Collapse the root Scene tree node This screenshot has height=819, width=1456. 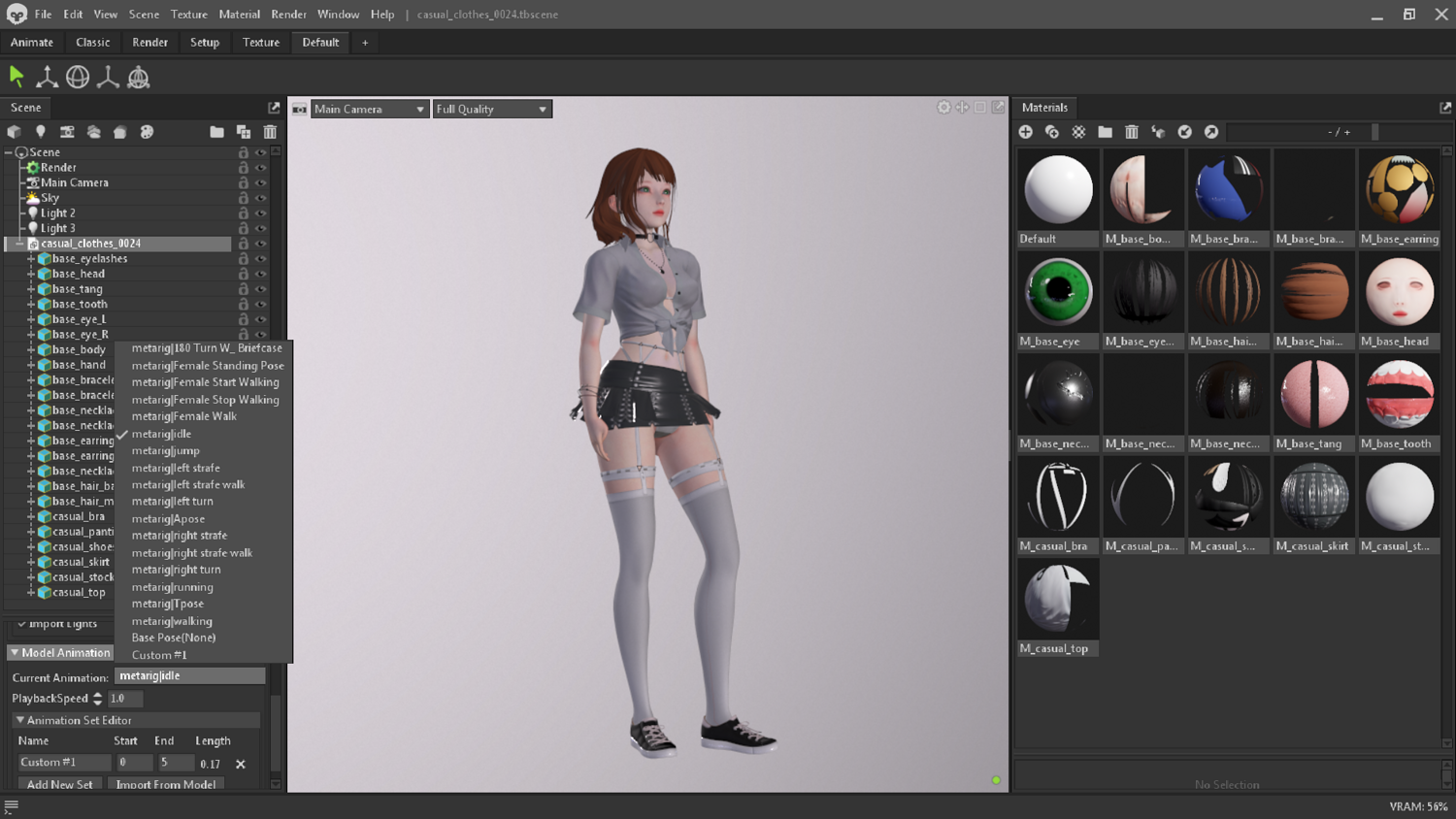(x=9, y=152)
